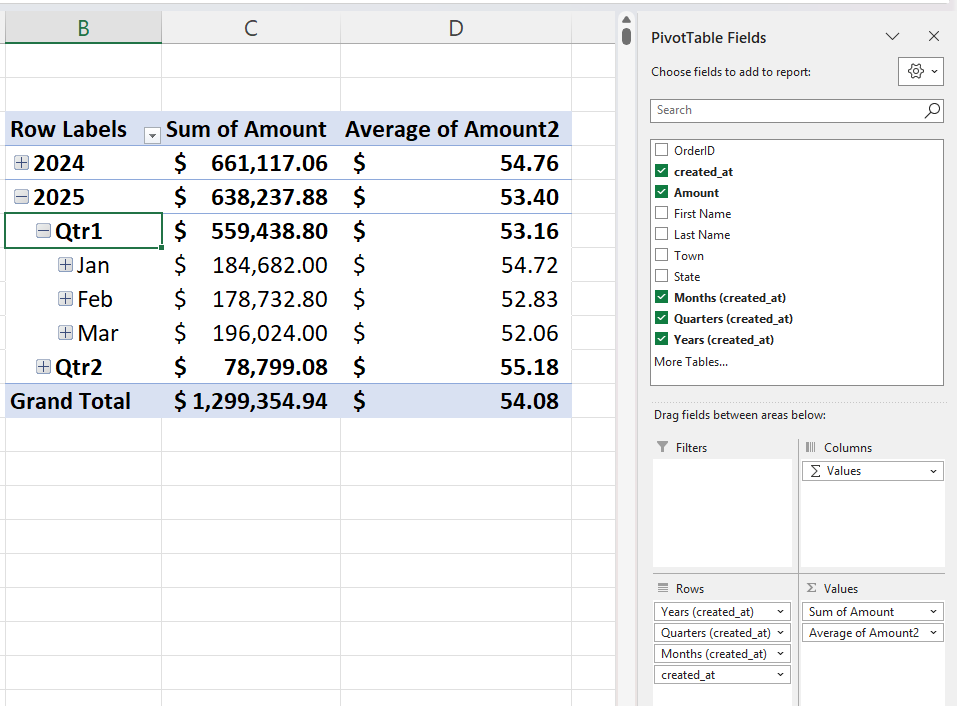
Task: Open the Sum of Amount dropdown in Values
Action: 934,611
